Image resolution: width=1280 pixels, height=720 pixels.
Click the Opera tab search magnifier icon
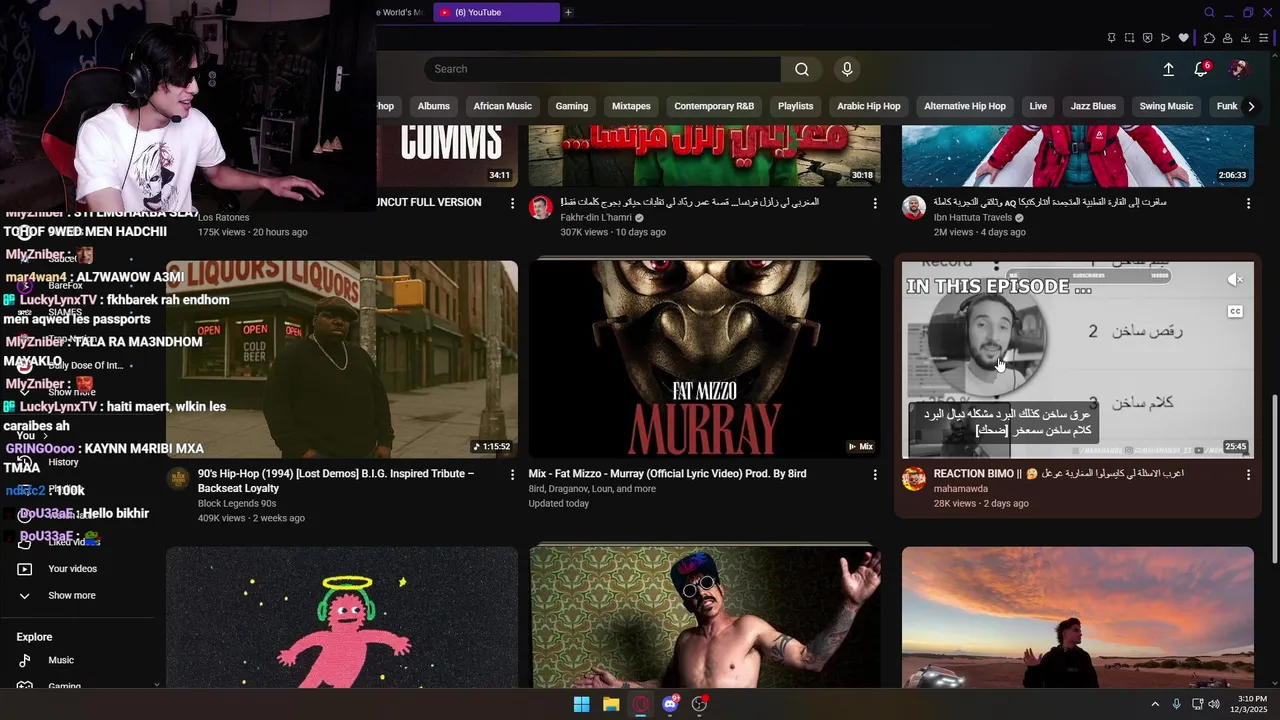1209,12
